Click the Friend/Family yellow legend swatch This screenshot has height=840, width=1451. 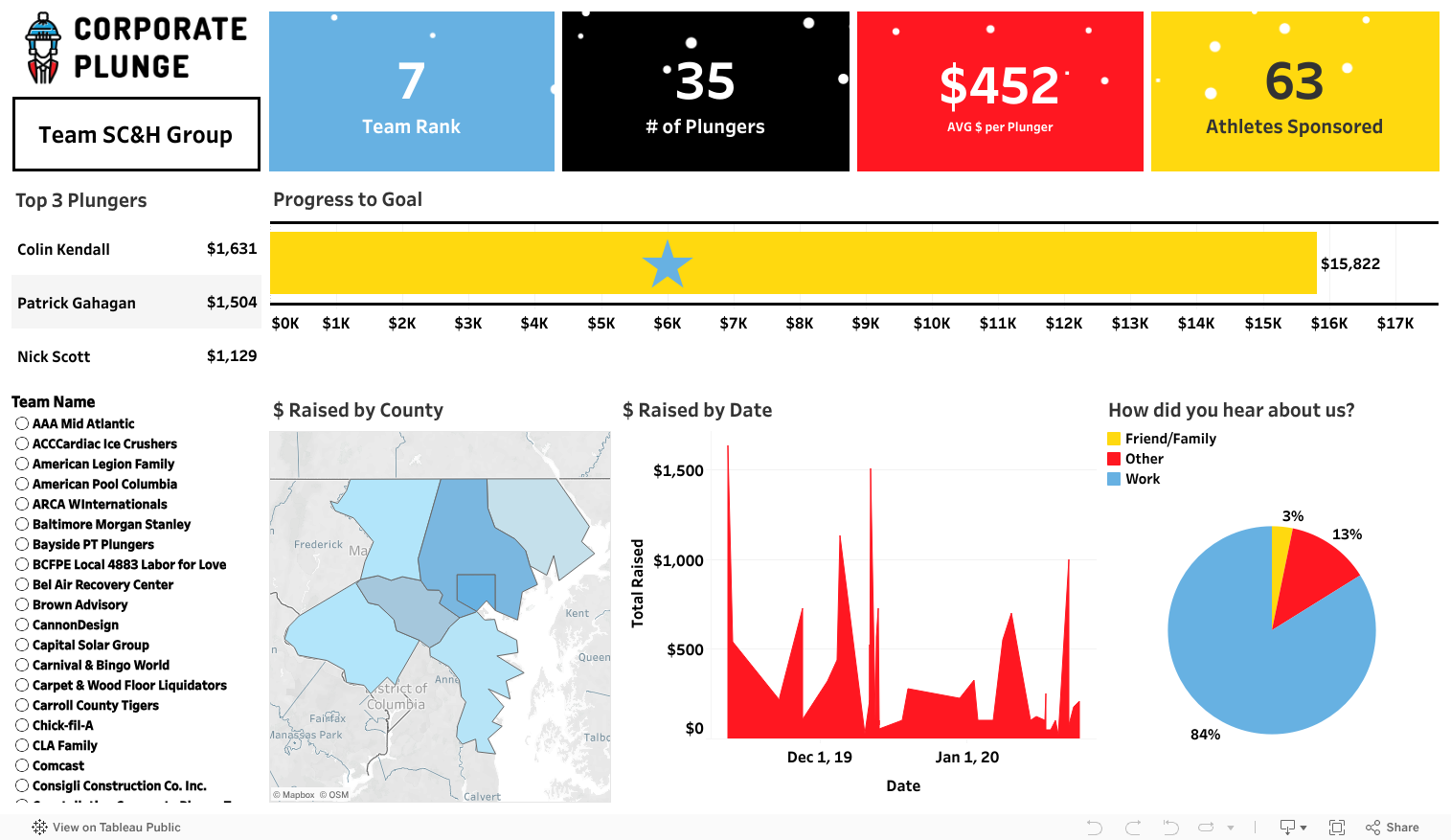(x=1114, y=439)
